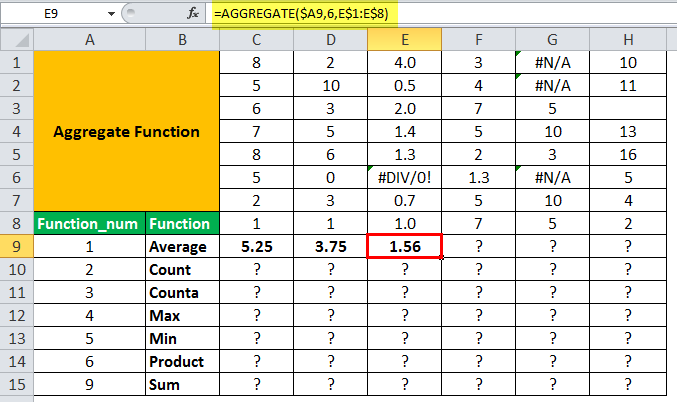This screenshot has height=402, width=677.
Task: Select column G header
Action: click(x=552, y=40)
